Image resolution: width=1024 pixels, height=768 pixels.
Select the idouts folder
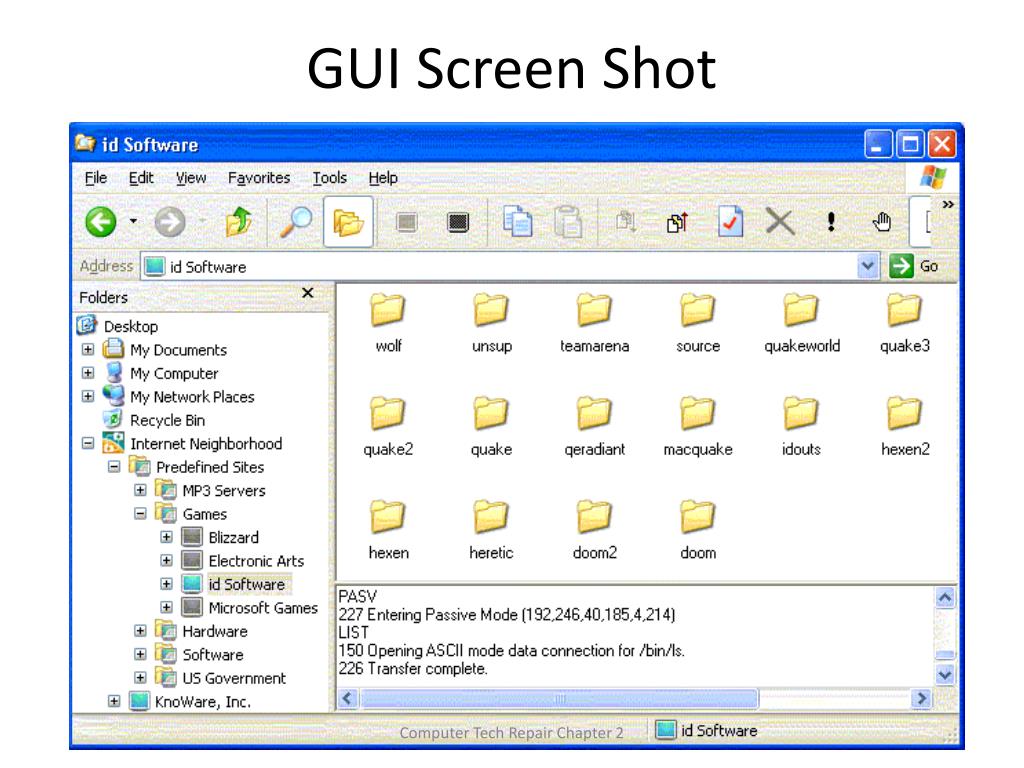click(x=801, y=426)
